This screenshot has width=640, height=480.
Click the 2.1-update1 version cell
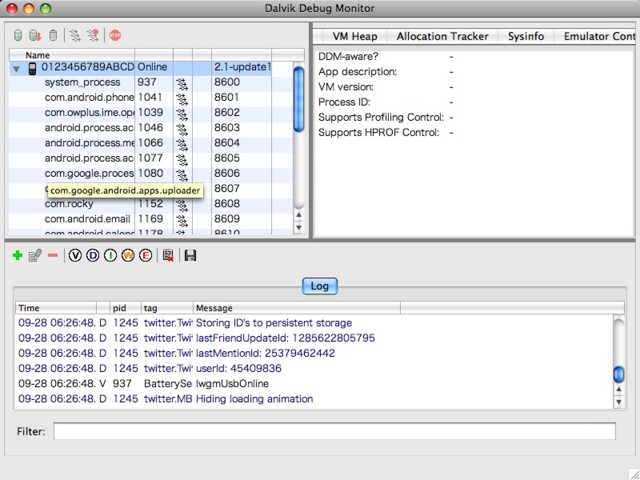click(242, 67)
